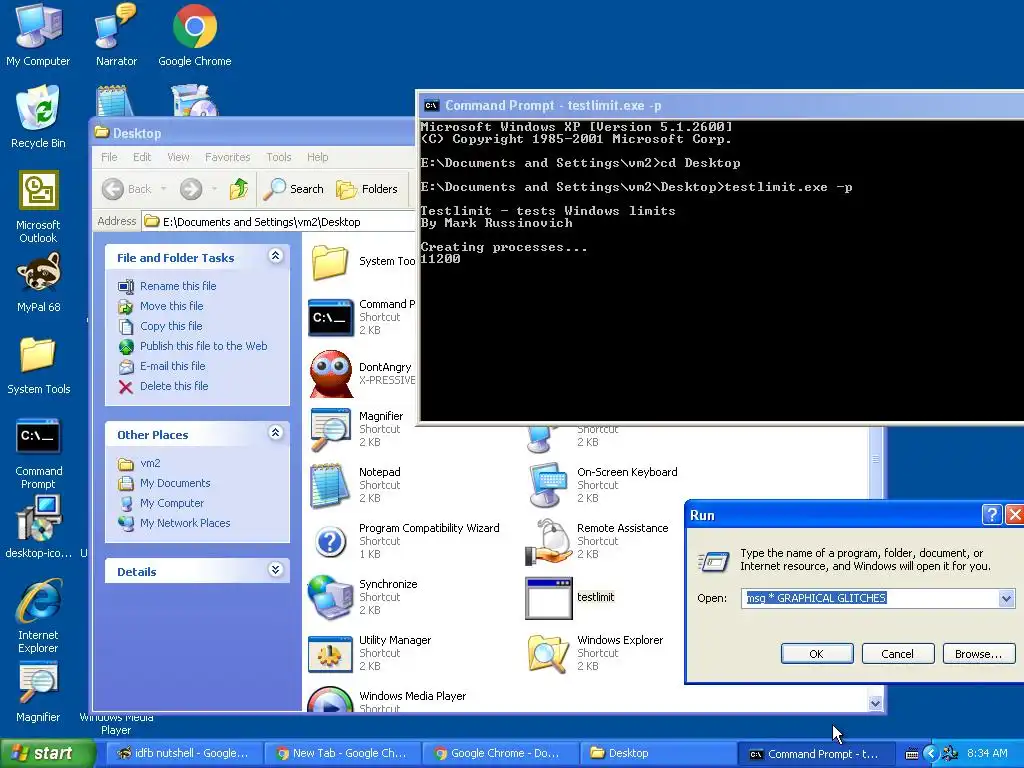This screenshot has width=1024, height=768.
Task: Click Rename this file link
Action: pos(178,286)
